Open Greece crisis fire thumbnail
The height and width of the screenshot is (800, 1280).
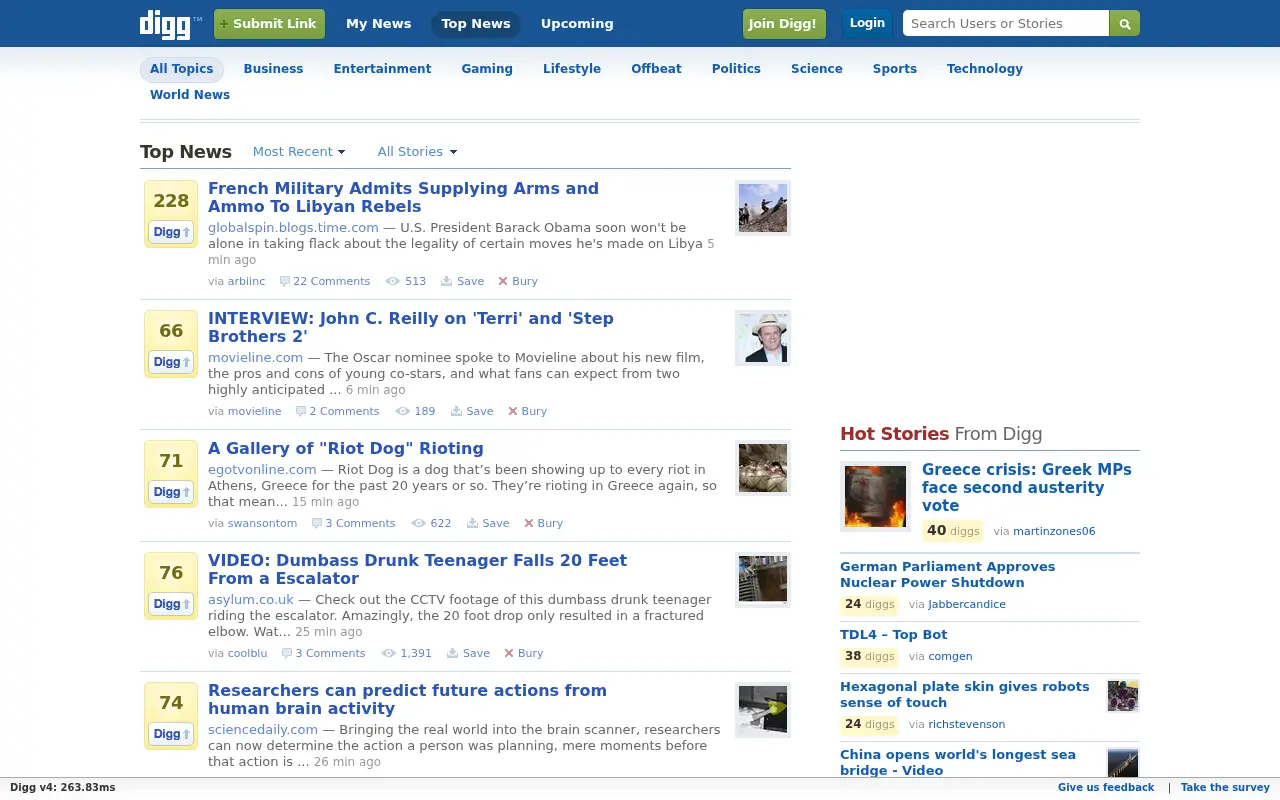coord(876,496)
